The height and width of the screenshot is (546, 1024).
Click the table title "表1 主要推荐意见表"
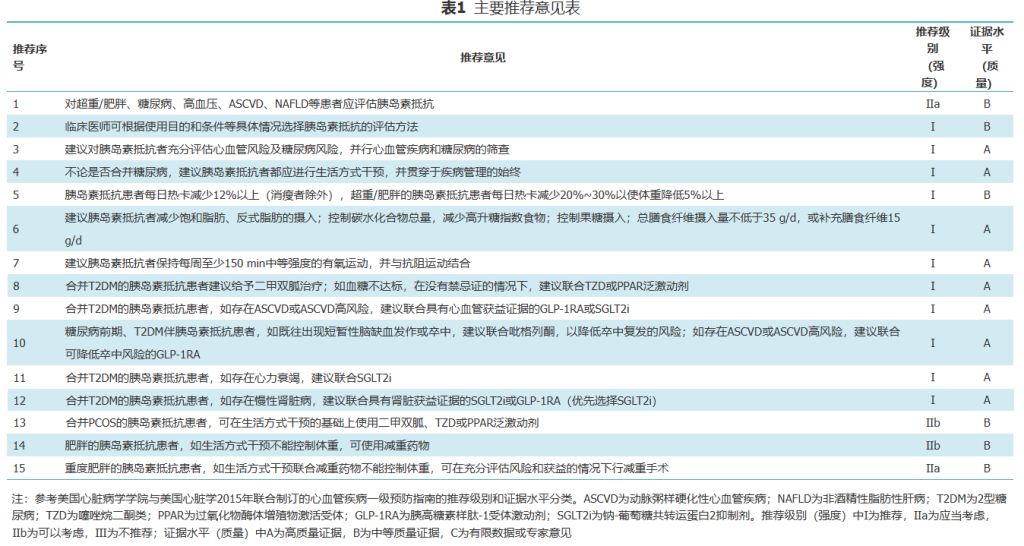(511, 9)
